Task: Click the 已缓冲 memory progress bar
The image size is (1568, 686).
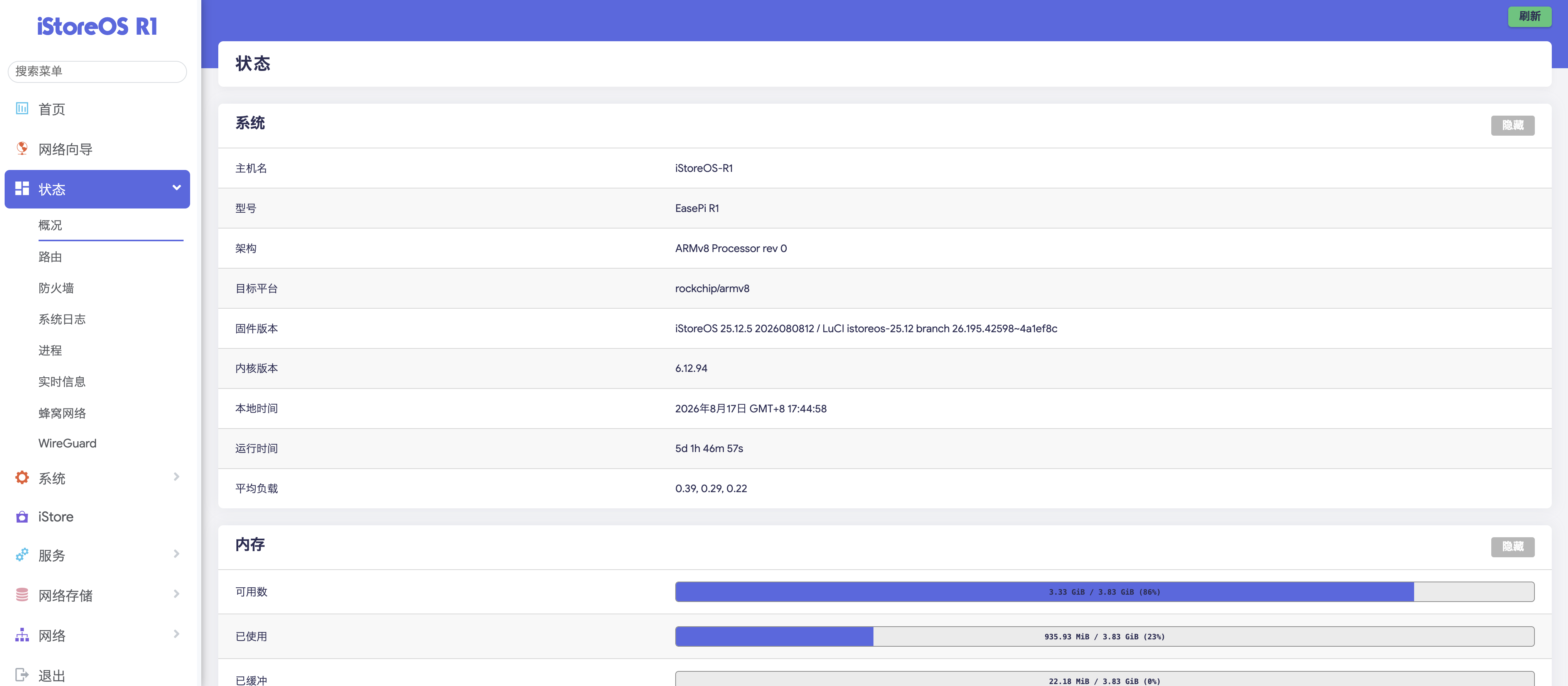Action: [1104, 679]
